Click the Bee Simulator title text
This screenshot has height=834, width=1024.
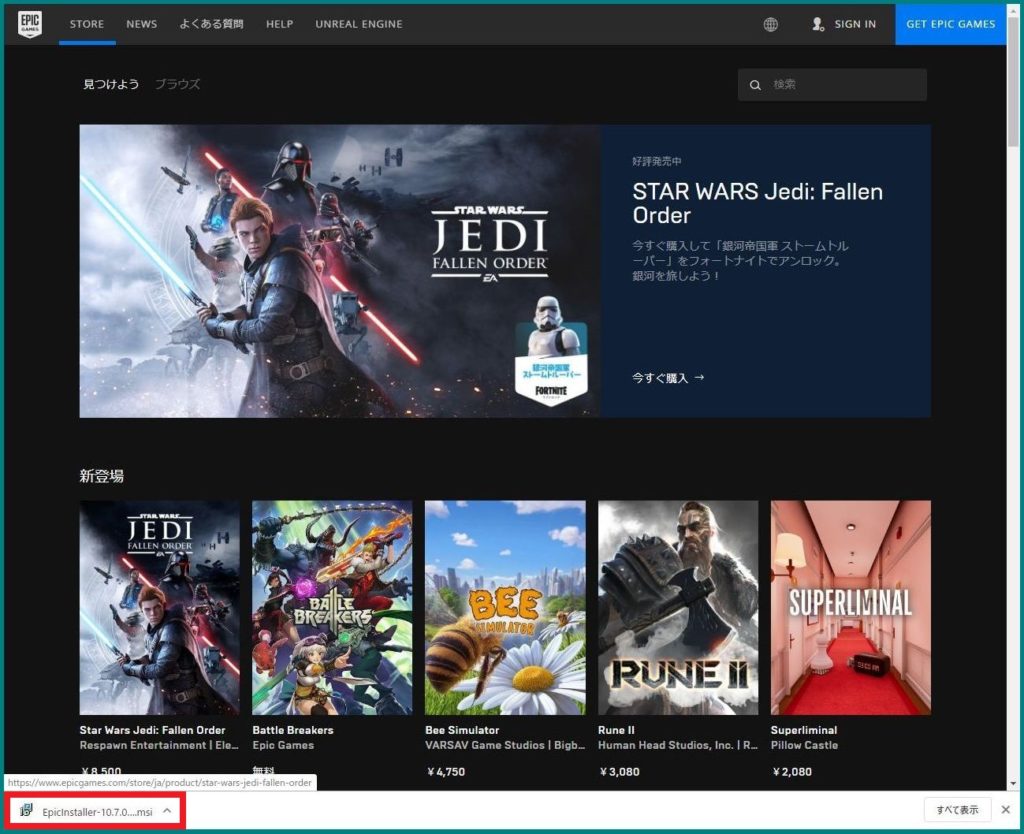pos(462,730)
